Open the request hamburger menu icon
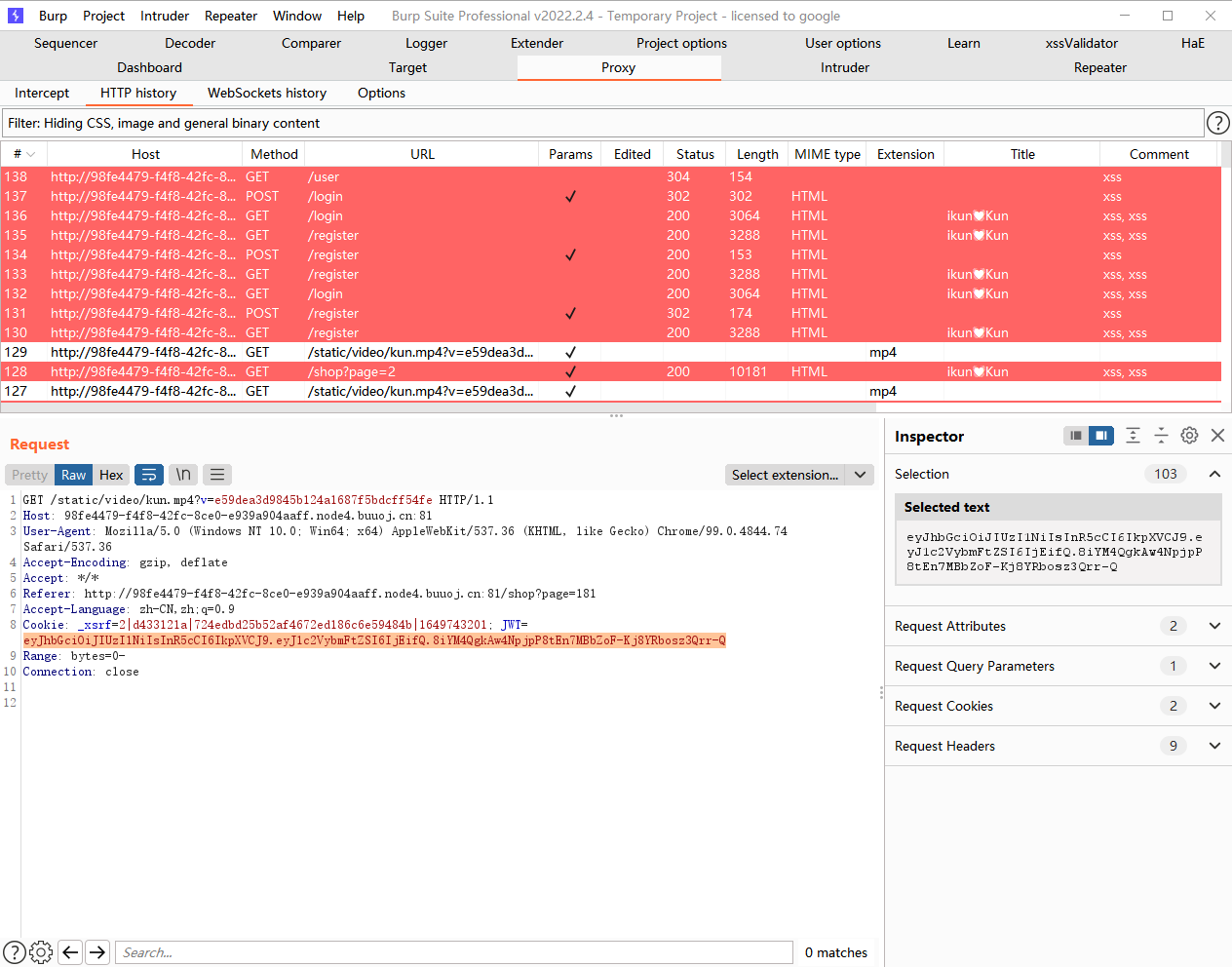This screenshot has width=1232, height=967. [217, 475]
